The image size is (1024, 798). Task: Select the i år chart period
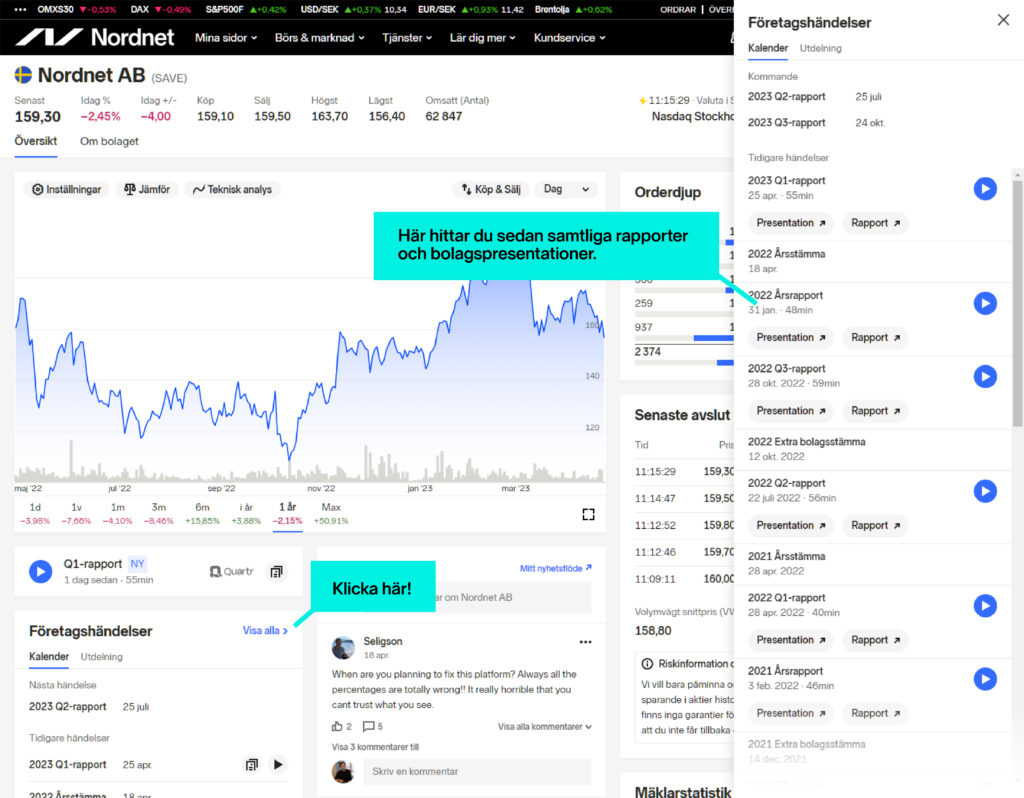[246, 514]
